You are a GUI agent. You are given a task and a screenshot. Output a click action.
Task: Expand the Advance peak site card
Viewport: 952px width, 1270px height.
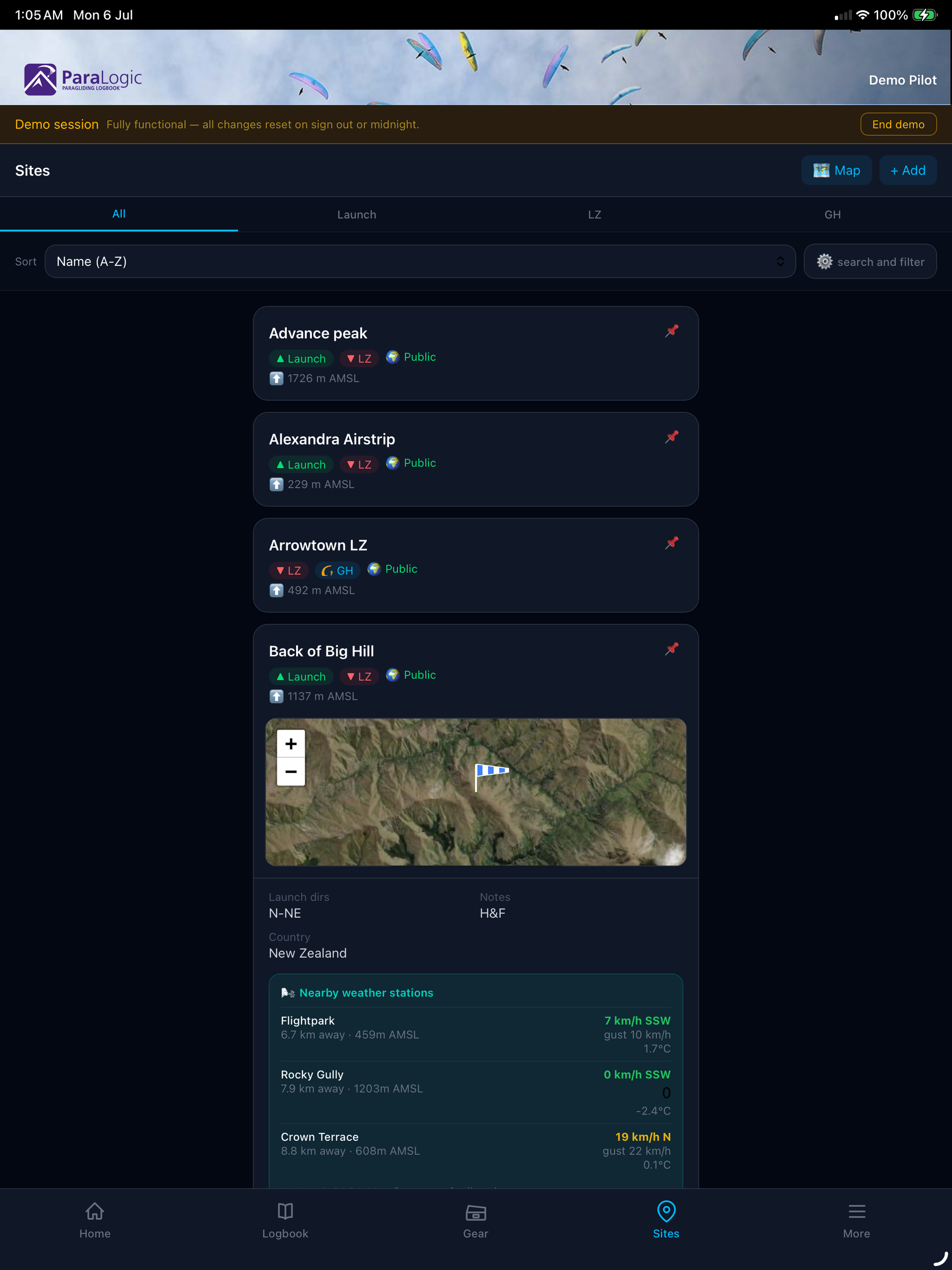click(x=476, y=353)
